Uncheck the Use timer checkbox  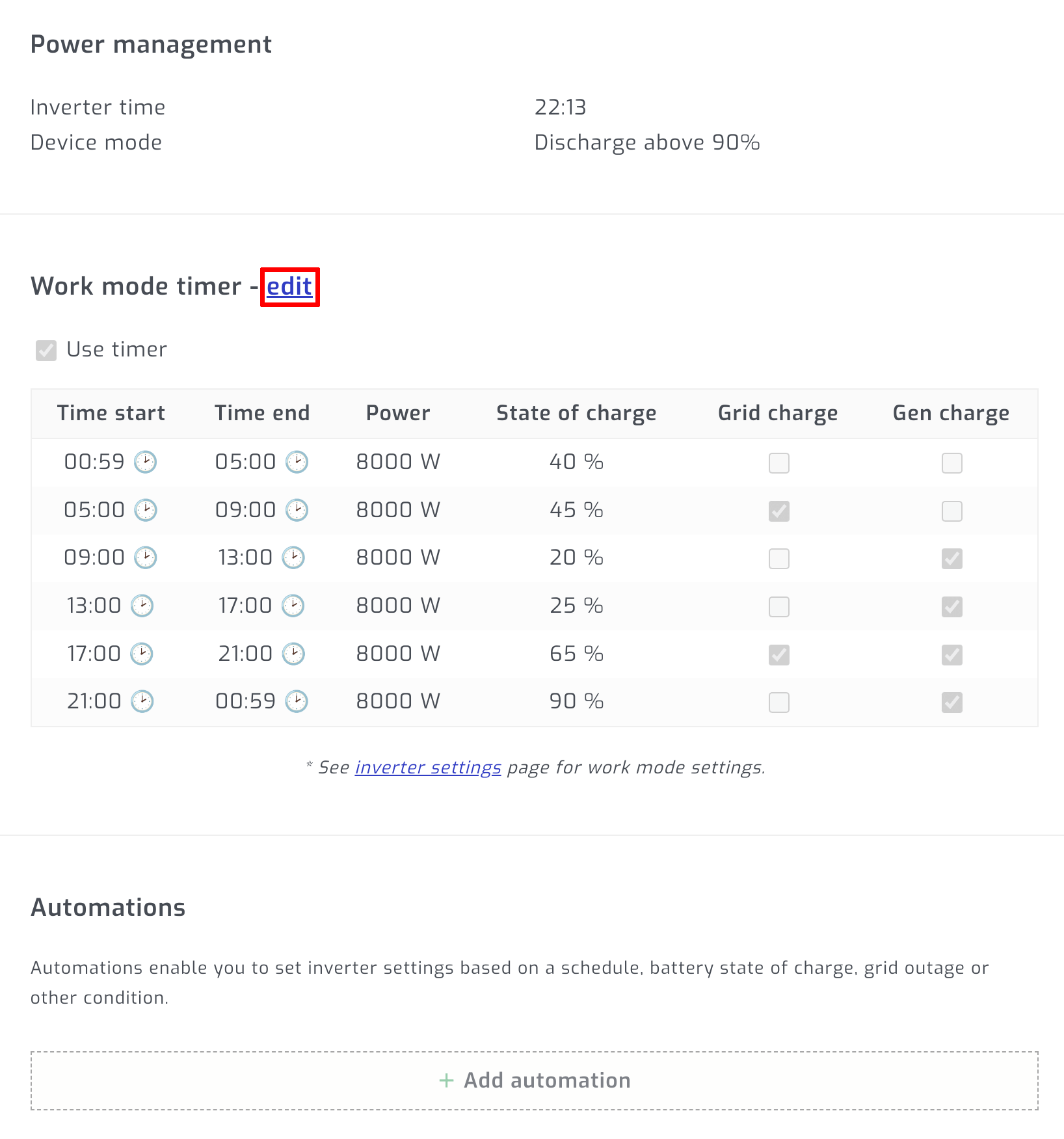point(46,350)
